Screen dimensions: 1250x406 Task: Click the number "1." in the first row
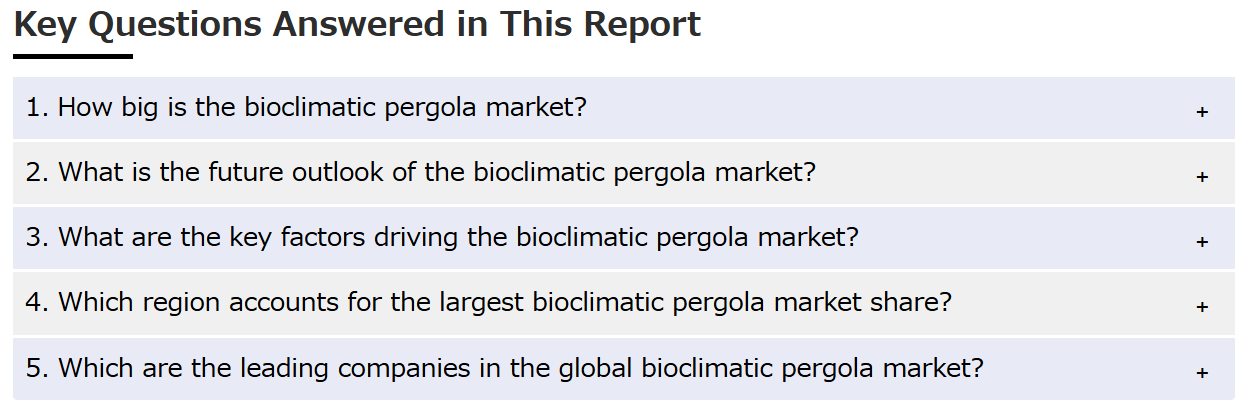38,107
